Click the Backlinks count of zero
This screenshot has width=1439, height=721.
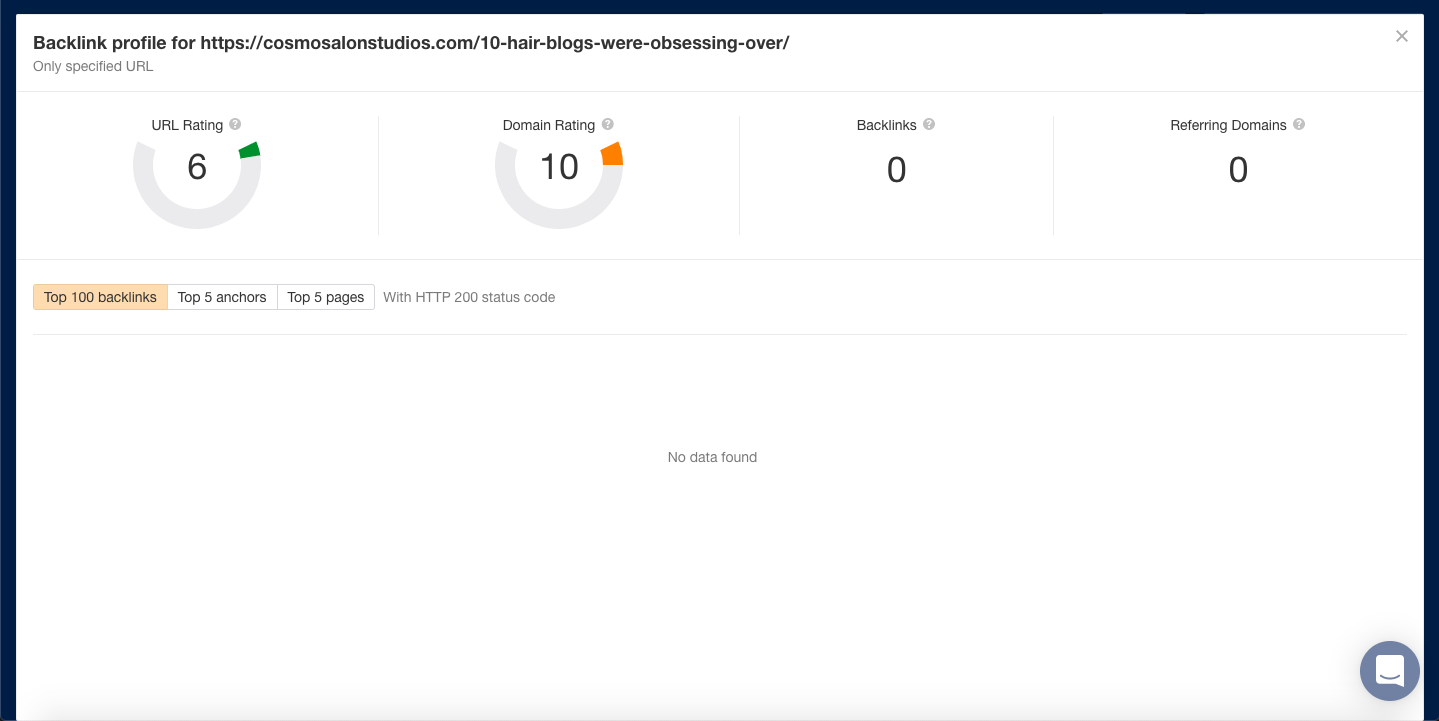896,170
